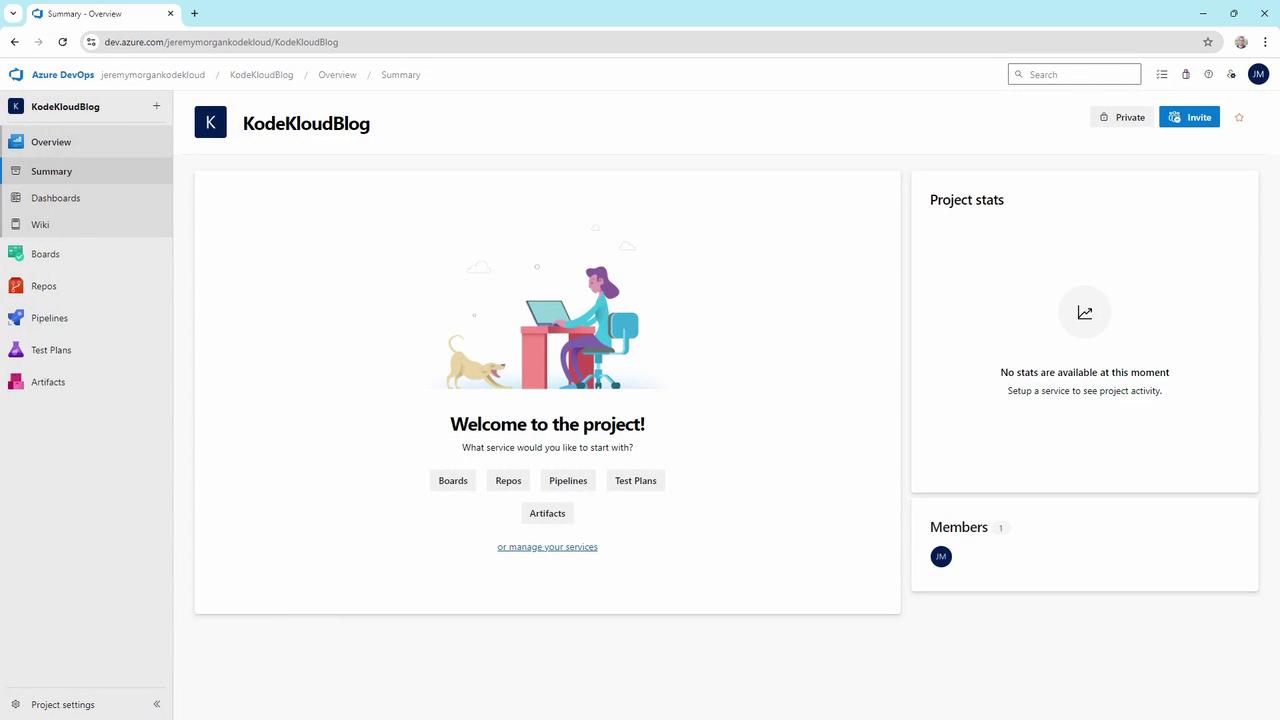This screenshot has width=1280, height=720.
Task: Open the help question mark icon
Action: click(1208, 75)
